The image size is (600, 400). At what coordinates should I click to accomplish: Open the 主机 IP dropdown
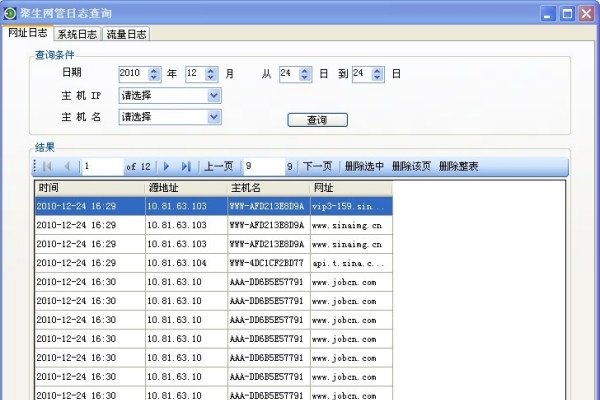(214, 95)
